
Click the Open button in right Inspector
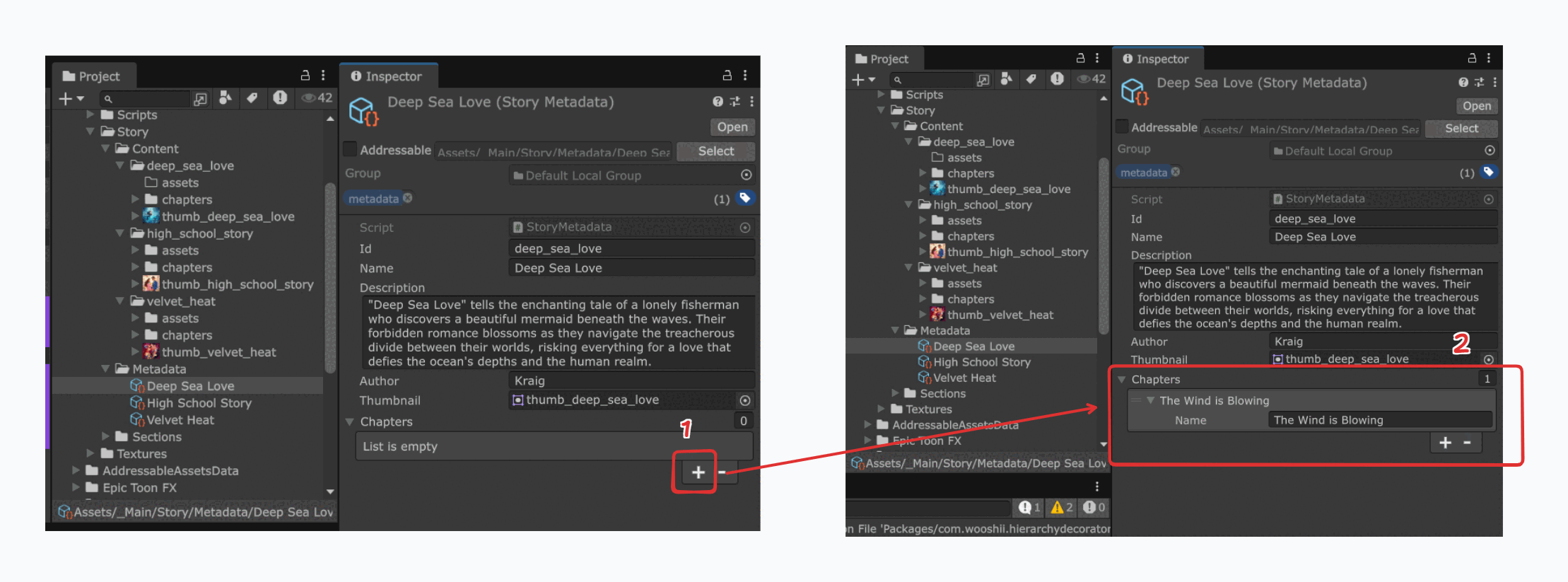click(1476, 105)
